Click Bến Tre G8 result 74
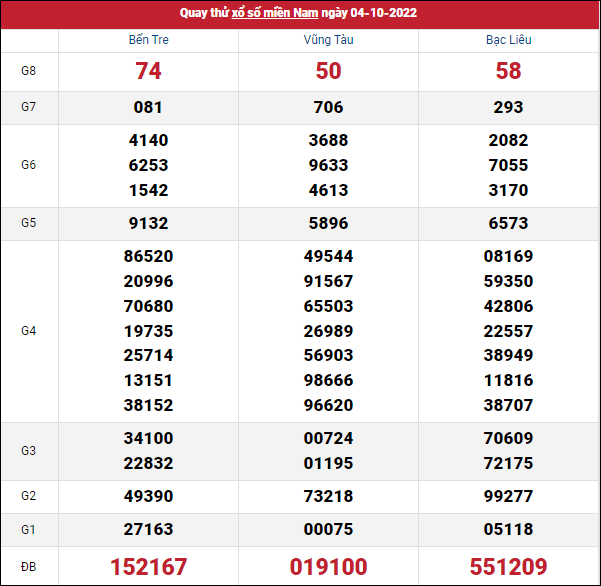 coord(148,71)
